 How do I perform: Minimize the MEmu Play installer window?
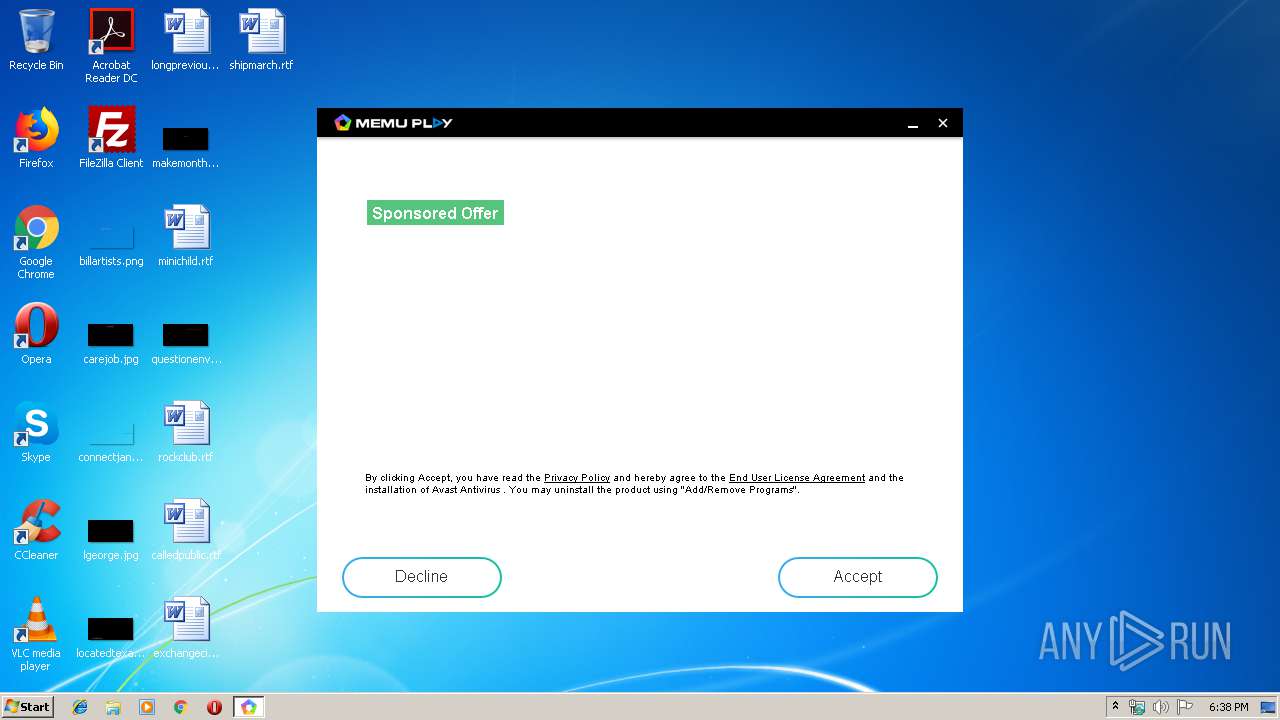(x=913, y=123)
